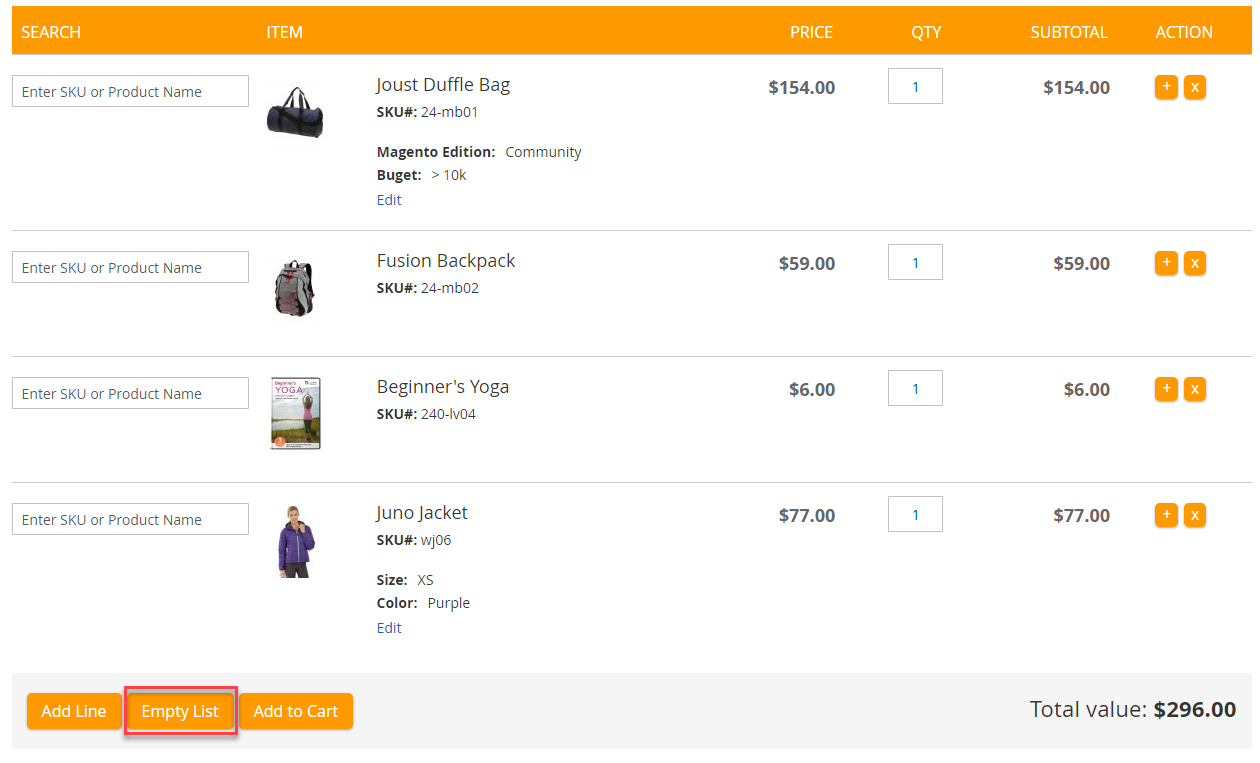Remove Beginner's Yoga with the x icon
Screen dimensions: 1260x763
click(x=1194, y=388)
